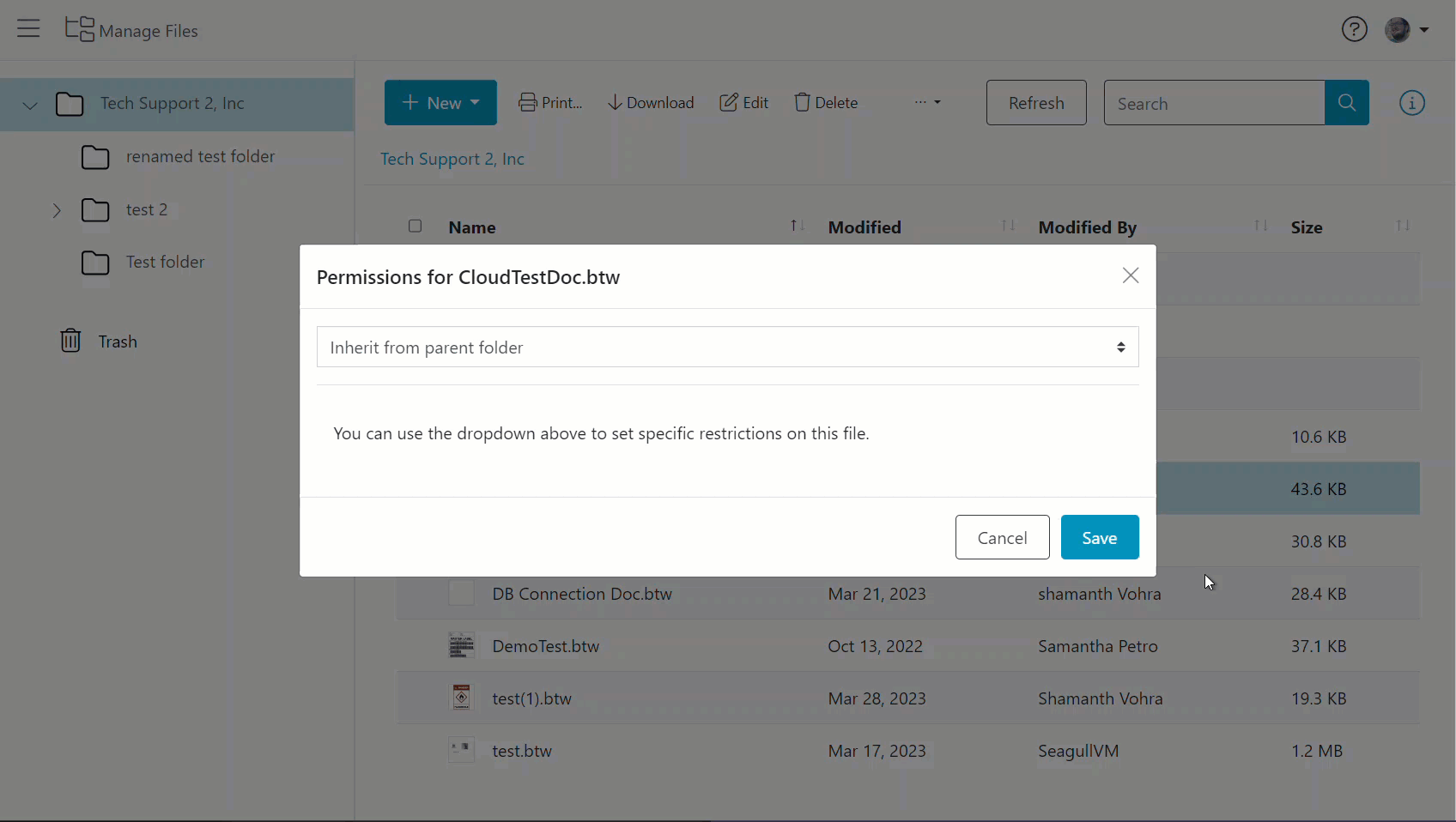Click the Download toolbar button
This screenshot has height=822, width=1456.
coord(651,103)
